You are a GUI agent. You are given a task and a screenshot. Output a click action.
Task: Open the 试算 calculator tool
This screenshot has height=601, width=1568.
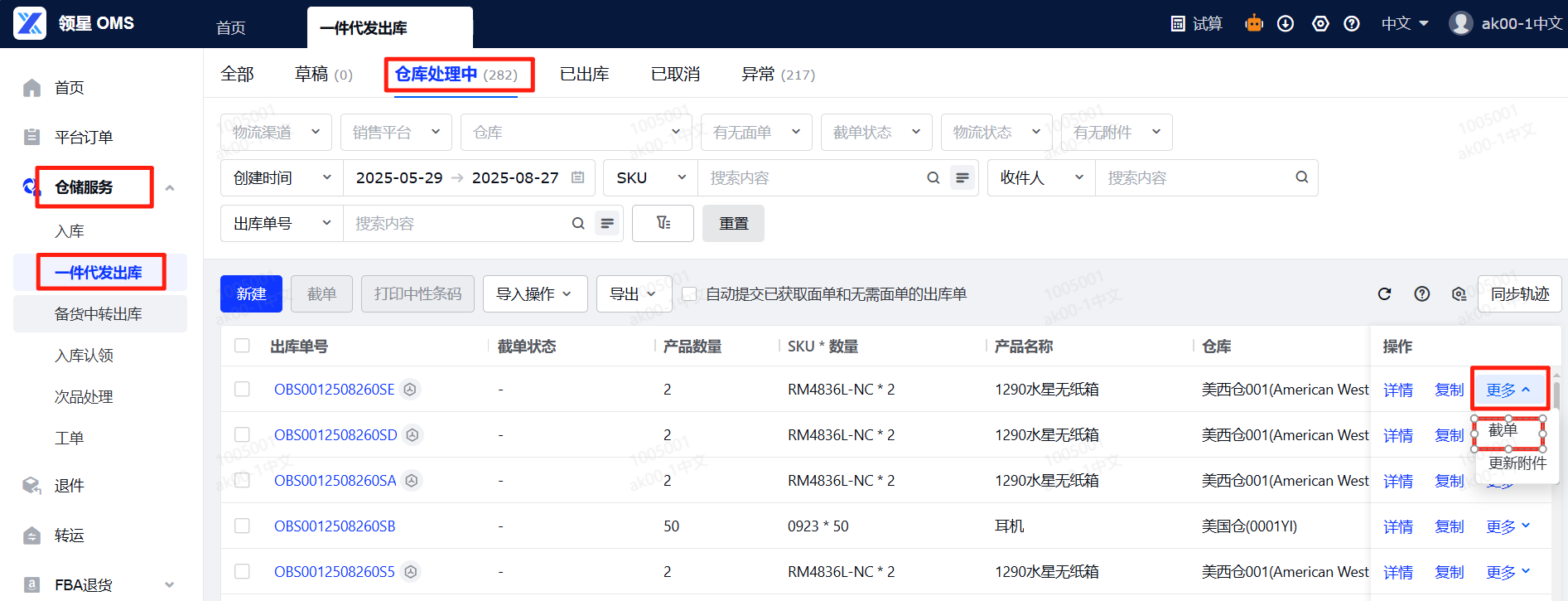[1196, 23]
